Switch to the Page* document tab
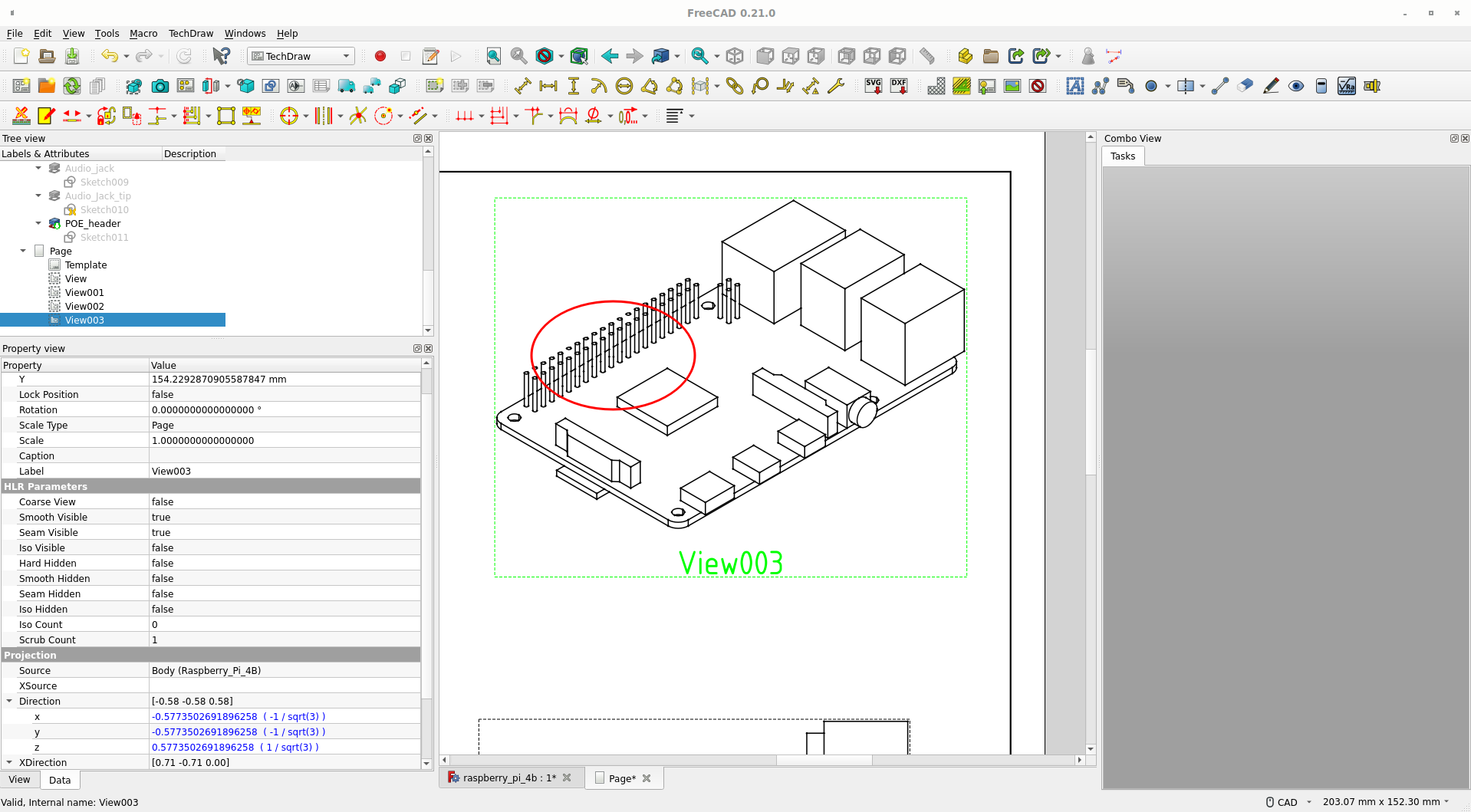The height and width of the screenshot is (812, 1471). click(x=621, y=777)
